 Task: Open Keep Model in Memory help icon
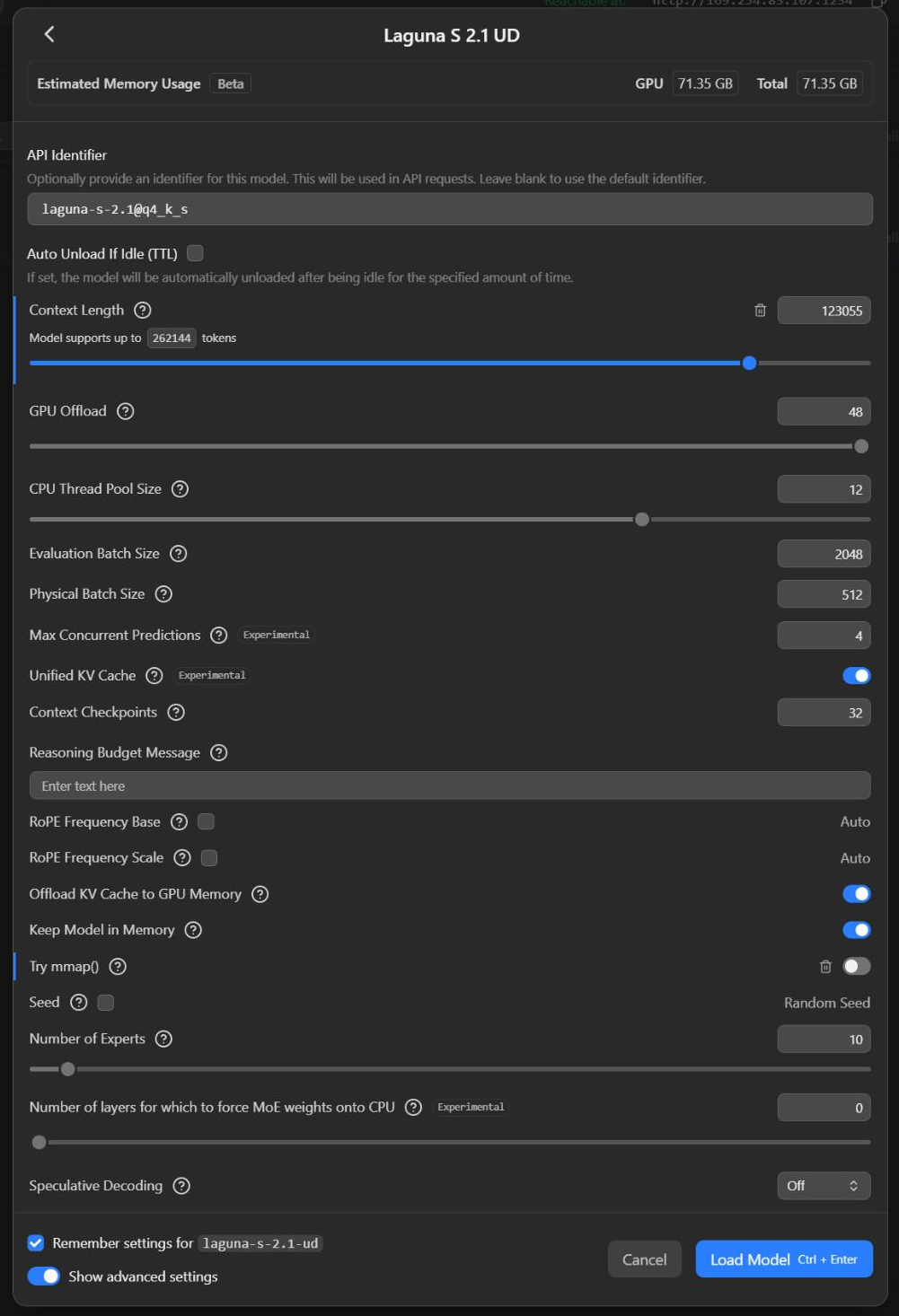click(193, 930)
